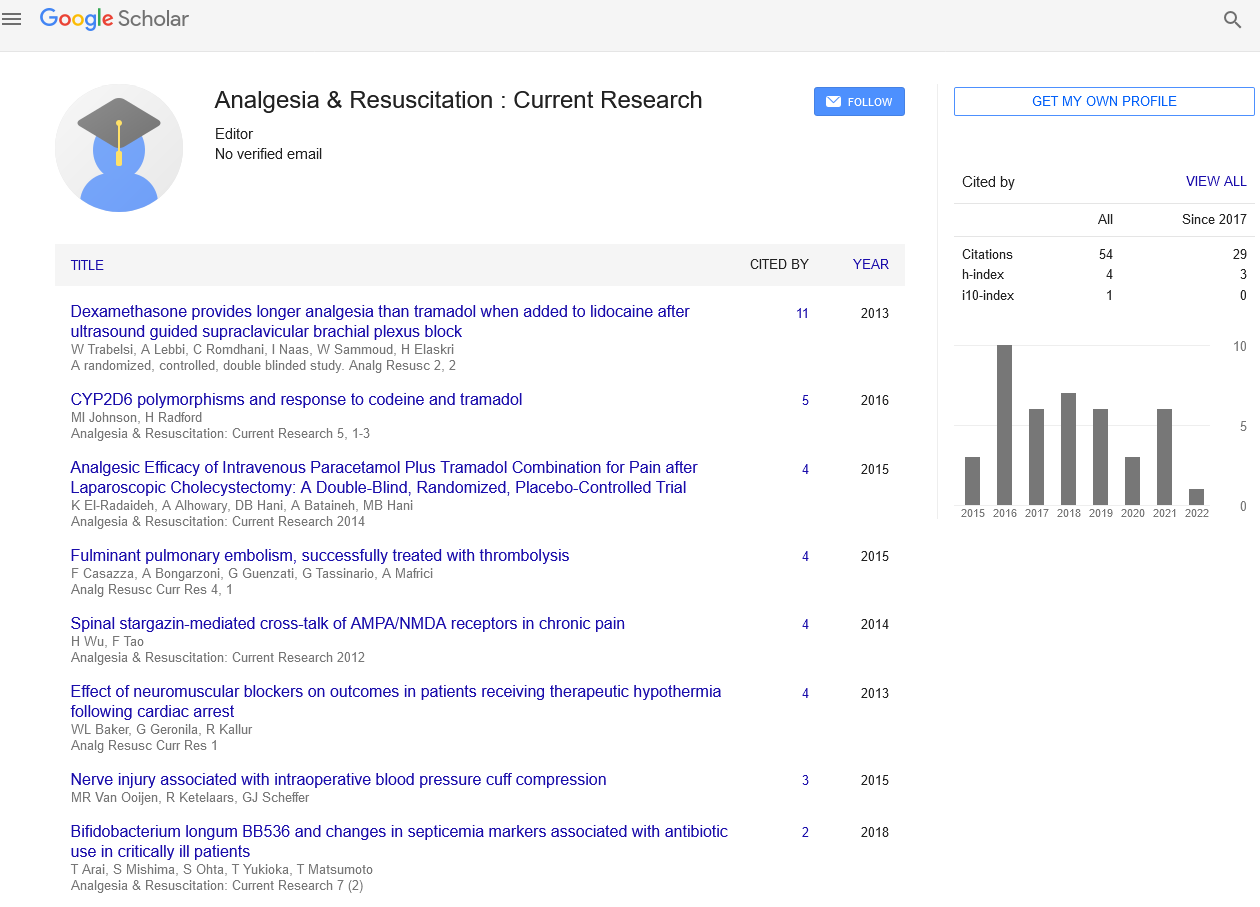
Task: Click authors WL Baker, G Geronila, R Kallur
Action: (161, 729)
